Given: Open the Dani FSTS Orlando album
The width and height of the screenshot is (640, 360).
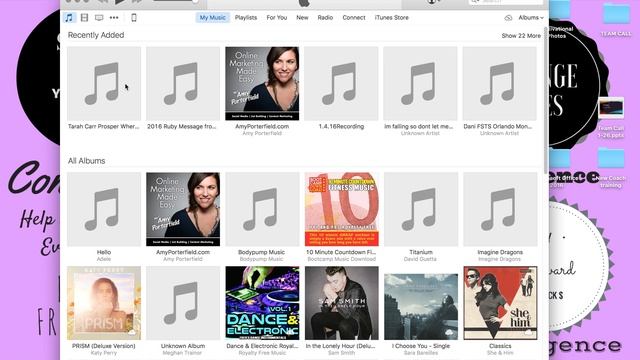Looking at the screenshot, I should point(500,84).
